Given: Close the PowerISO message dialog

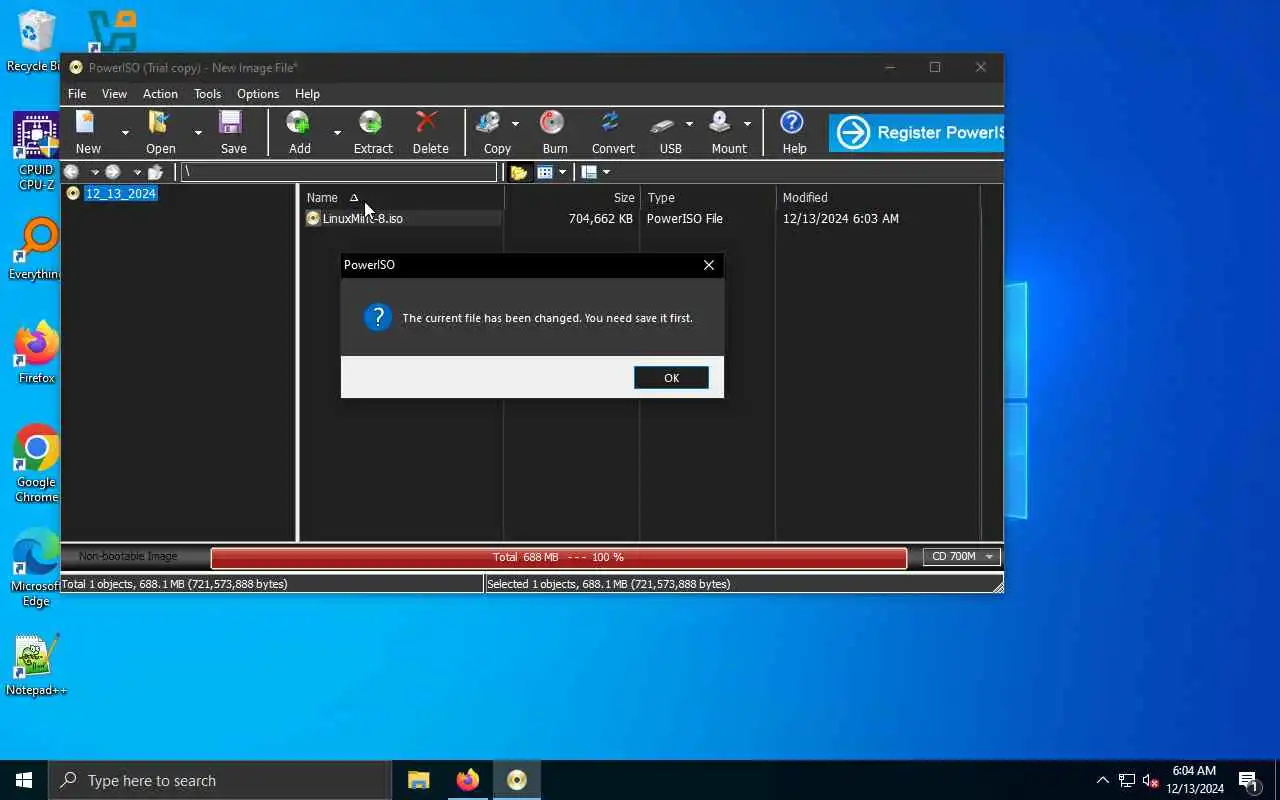Looking at the screenshot, I should [x=708, y=265].
